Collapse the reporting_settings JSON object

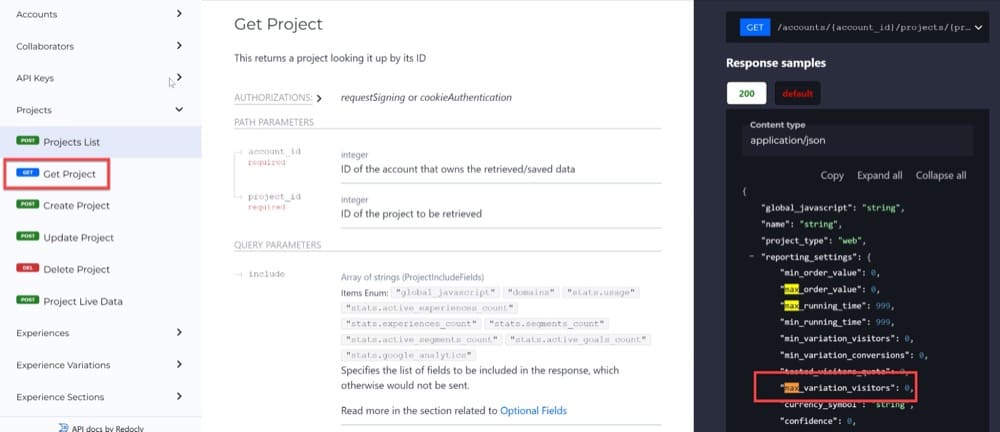(x=754, y=257)
